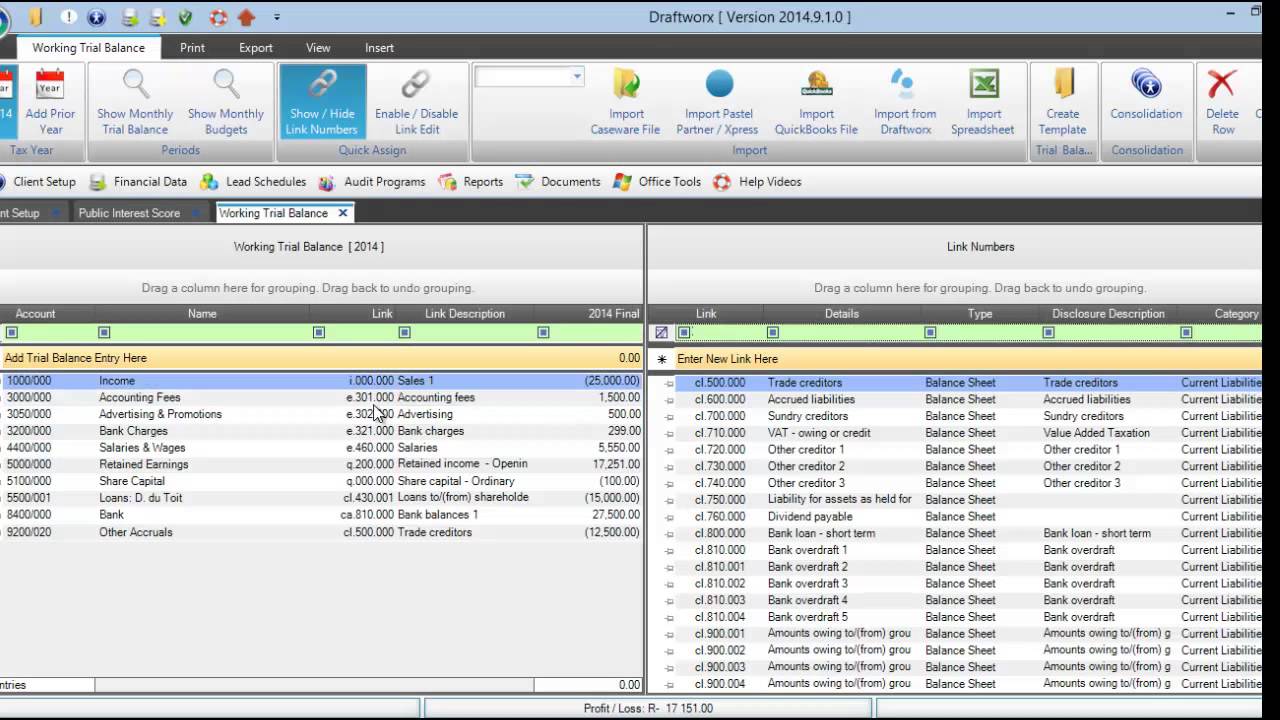Open filter operator for Account column

12,332
